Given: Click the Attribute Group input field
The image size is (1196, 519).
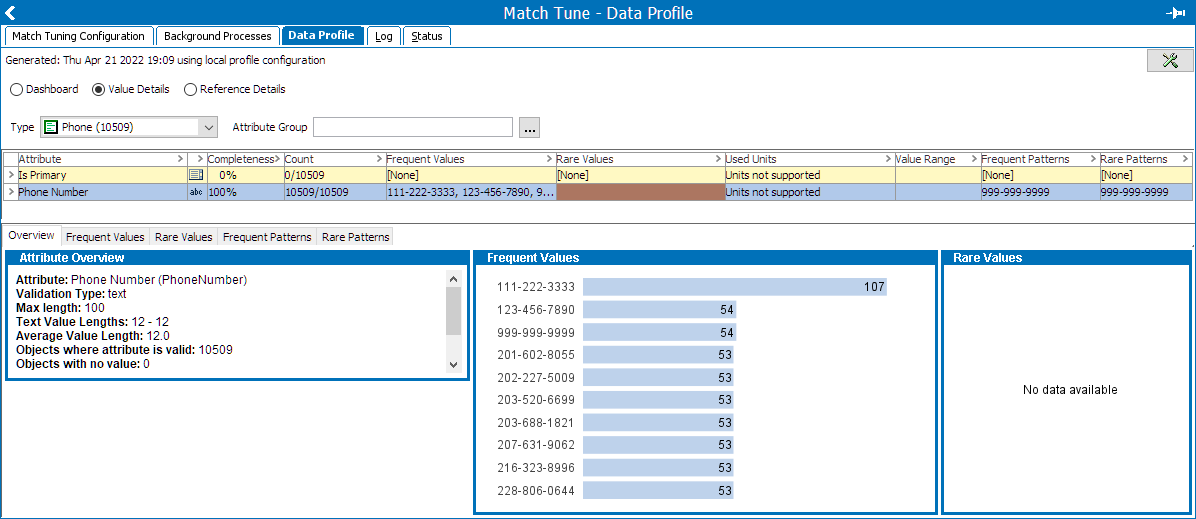Looking at the screenshot, I should pyautogui.click(x=413, y=128).
